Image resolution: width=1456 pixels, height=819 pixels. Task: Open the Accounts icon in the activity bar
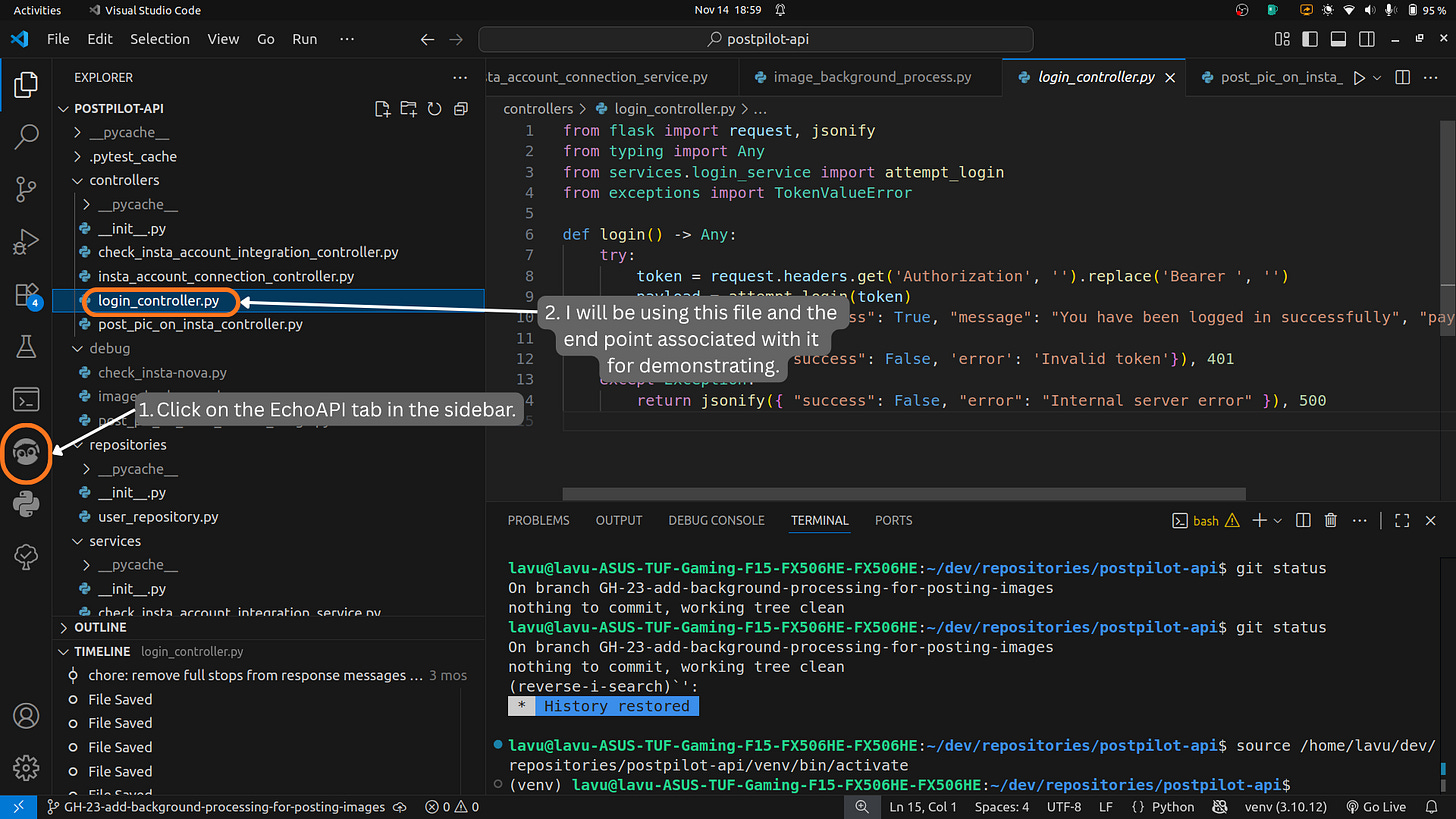(x=27, y=716)
